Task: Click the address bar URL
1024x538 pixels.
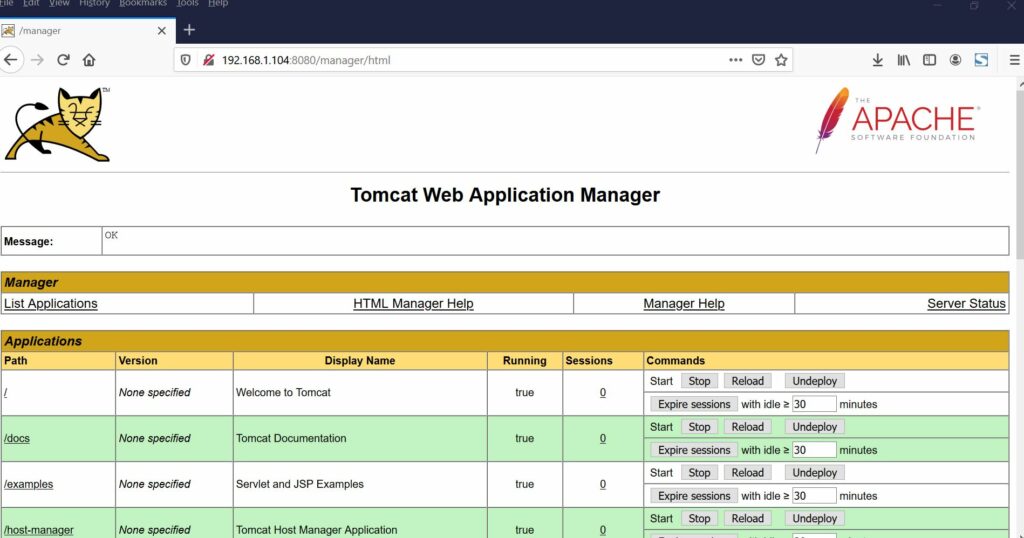Action: point(306,60)
